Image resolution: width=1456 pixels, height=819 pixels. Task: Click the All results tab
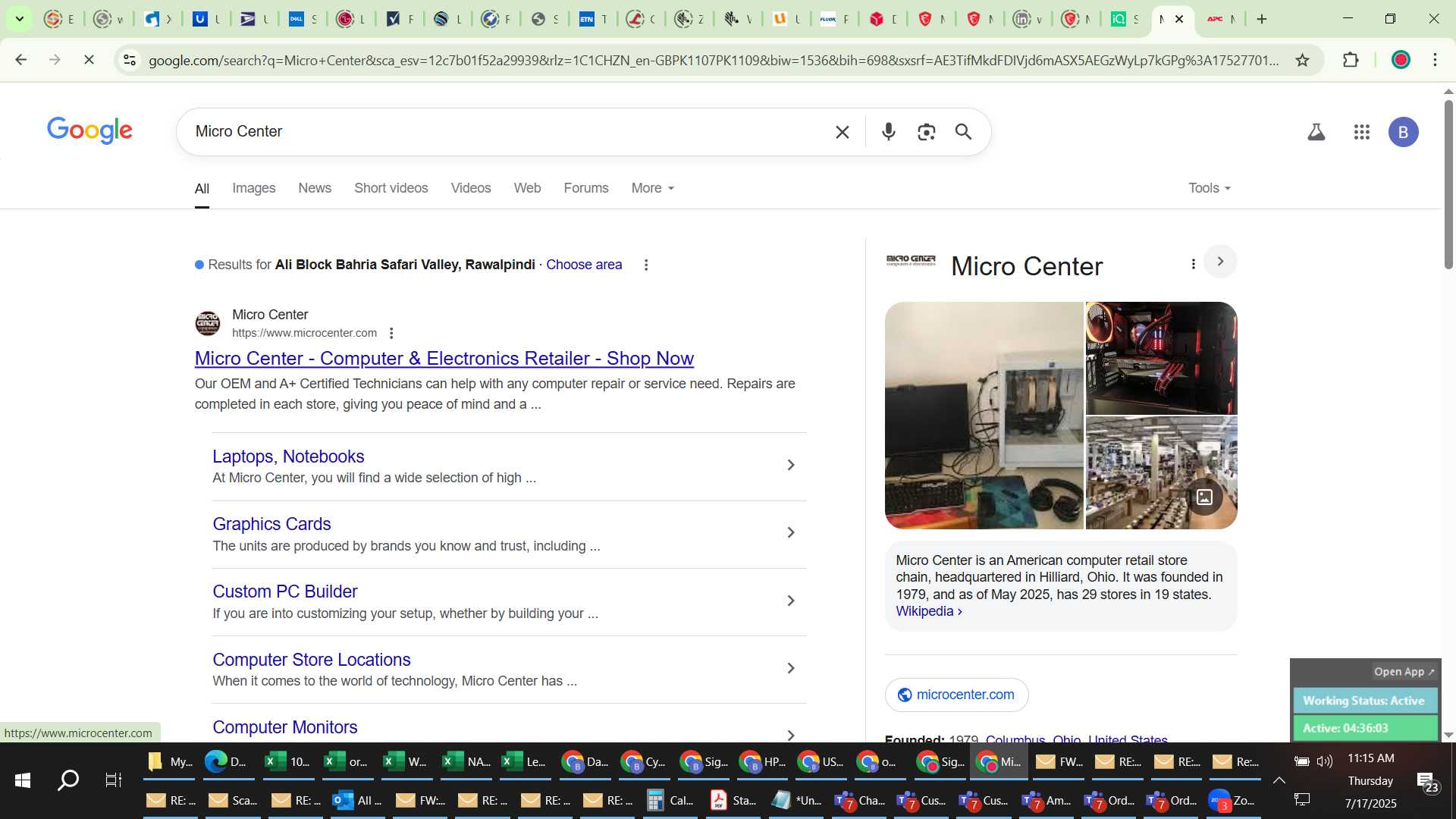click(x=202, y=188)
